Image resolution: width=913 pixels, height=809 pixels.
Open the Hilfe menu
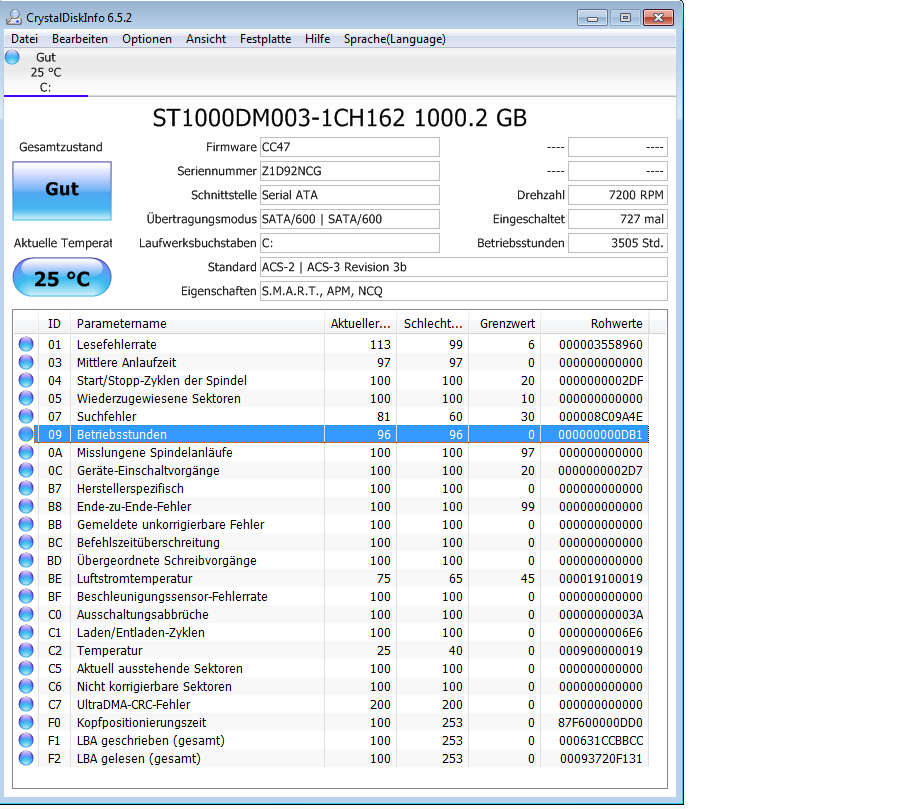pos(317,39)
